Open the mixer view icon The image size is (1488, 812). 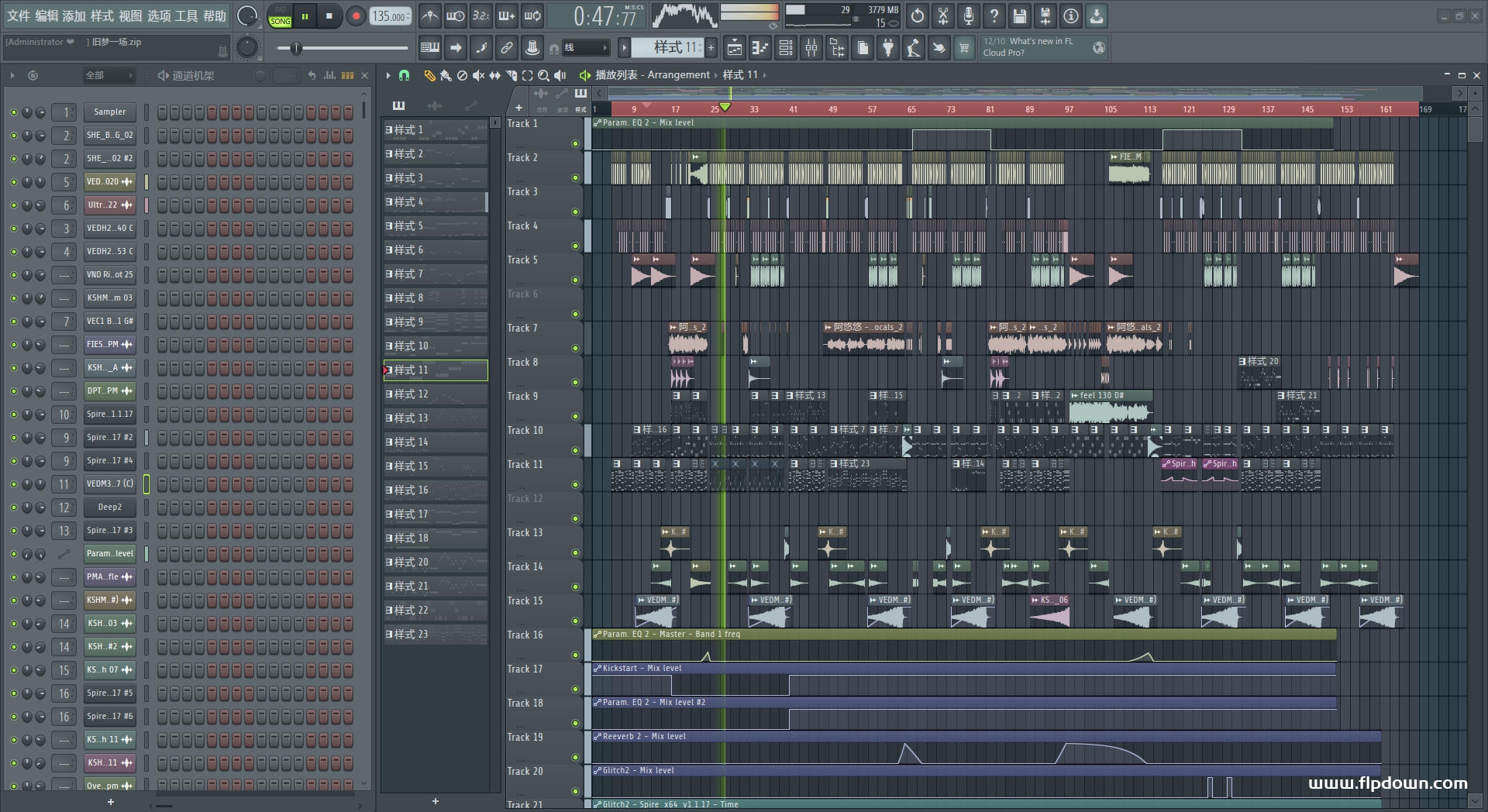[x=811, y=48]
